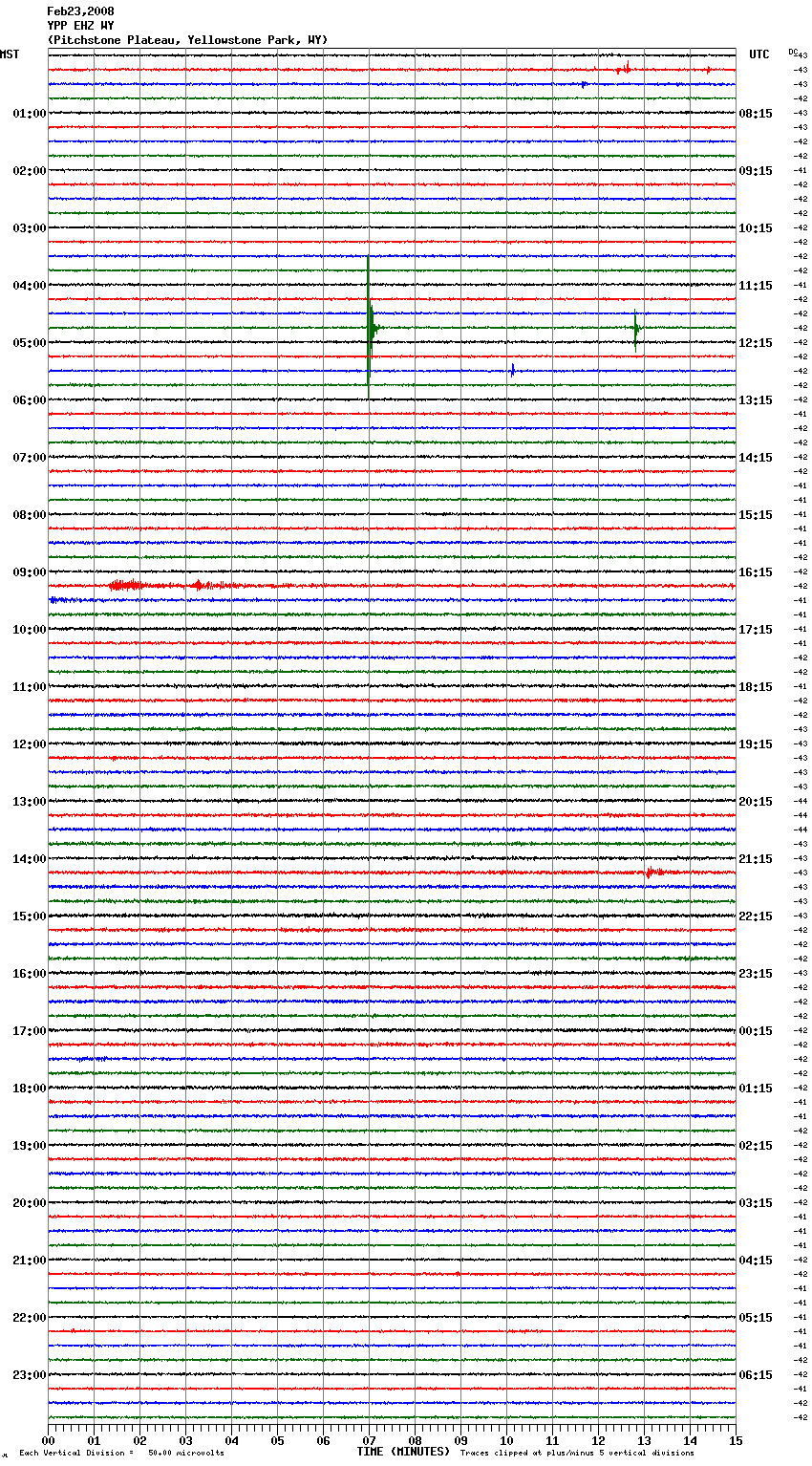Image resolution: width=812 pixels, height=1466 pixels.
Task: Select the 03:00 MST time label
Action: 29,228
